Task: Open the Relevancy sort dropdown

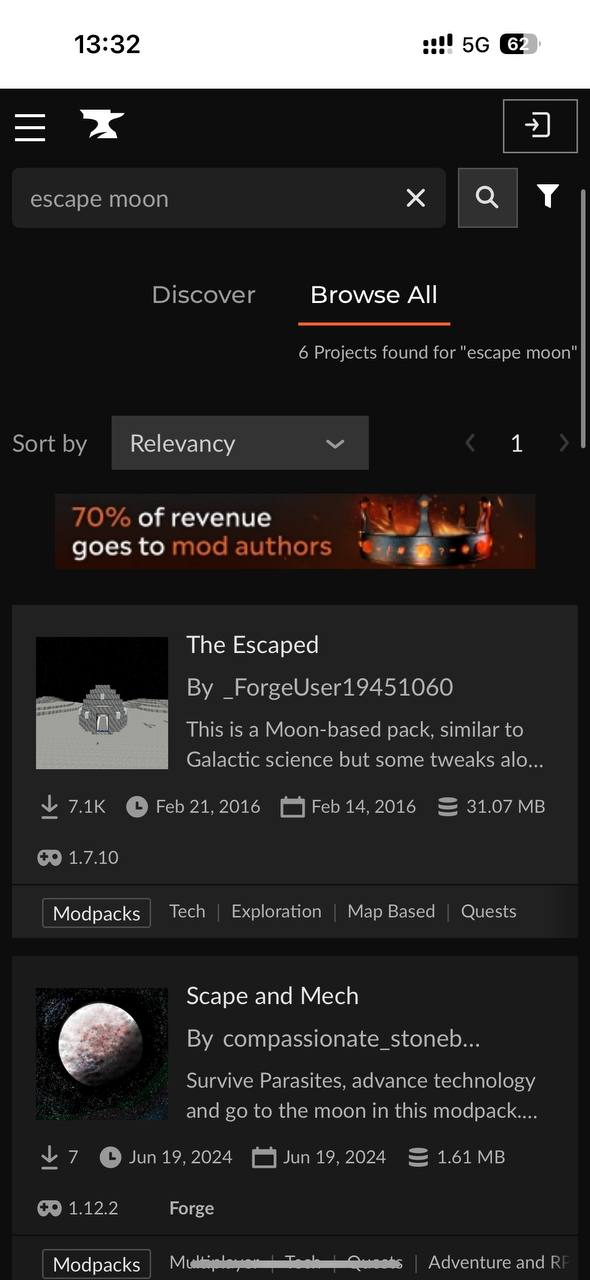Action: pos(240,443)
